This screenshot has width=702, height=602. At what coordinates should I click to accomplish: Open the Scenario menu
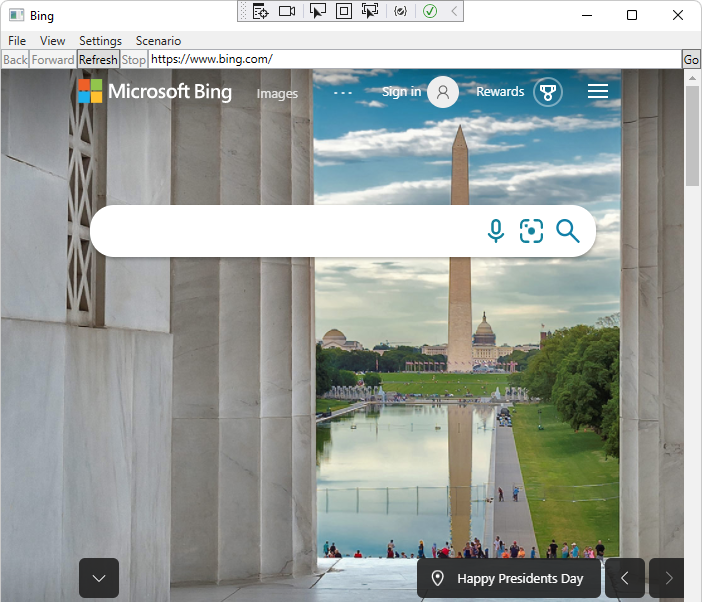[158, 41]
